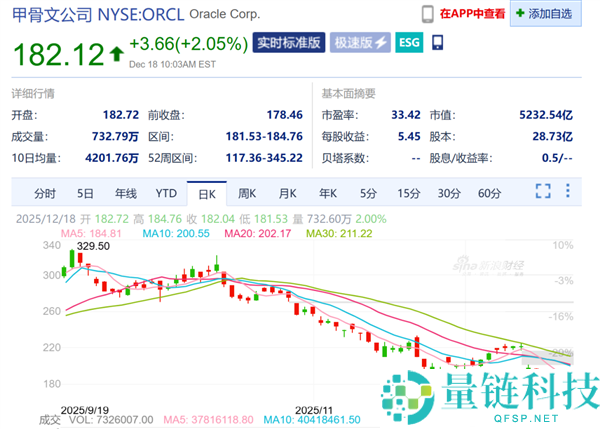Switch to 分时 chart tab
The width and height of the screenshot is (600, 429).
pos(45,193)
